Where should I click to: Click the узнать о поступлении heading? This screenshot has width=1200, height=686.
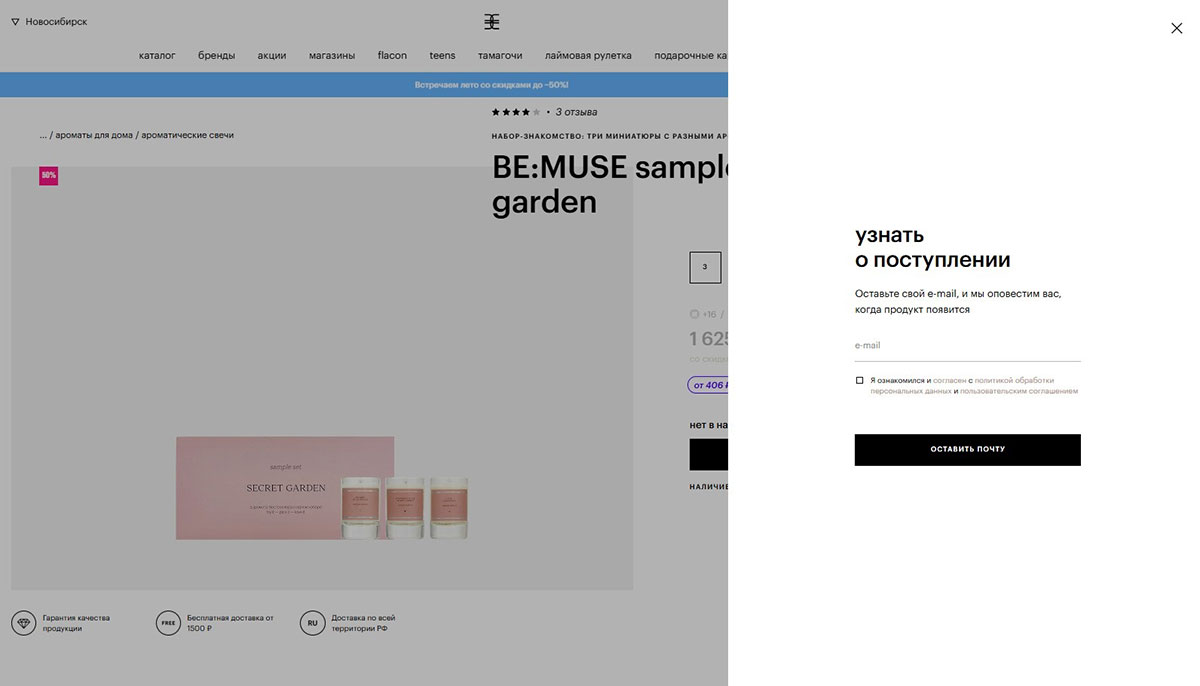tap(932, 248)
